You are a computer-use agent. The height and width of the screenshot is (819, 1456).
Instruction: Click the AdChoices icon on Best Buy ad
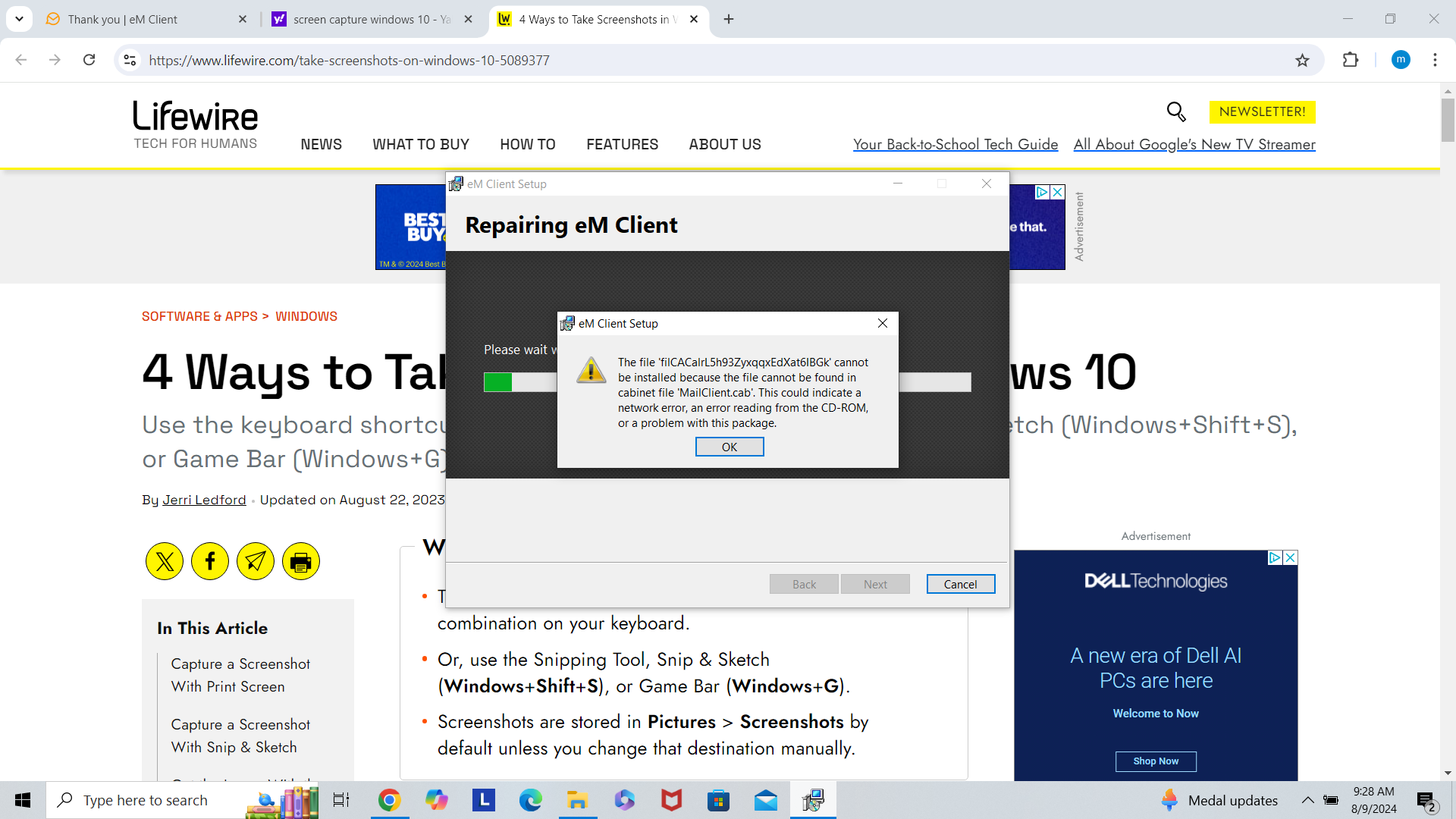pyautogui.click(x=1043, y=193)
